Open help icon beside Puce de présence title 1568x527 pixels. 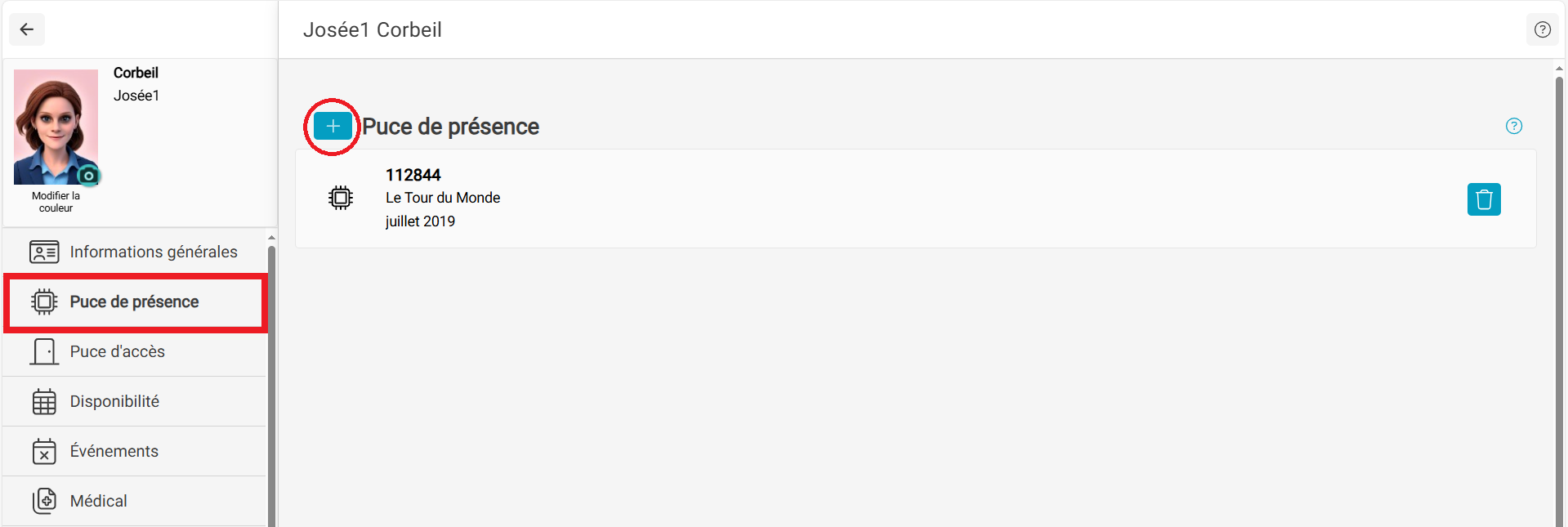pyautogui.click(x=1514, y=126)
